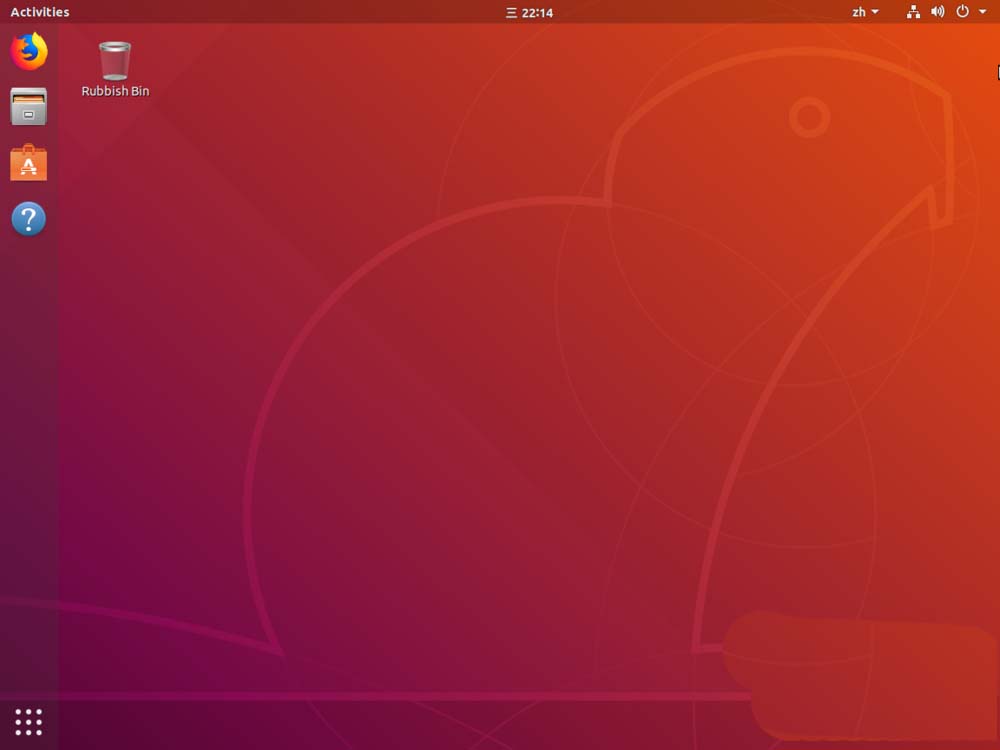Open the zh input source menu
The width and height of the screenshot is (1000, 750).
859,12
